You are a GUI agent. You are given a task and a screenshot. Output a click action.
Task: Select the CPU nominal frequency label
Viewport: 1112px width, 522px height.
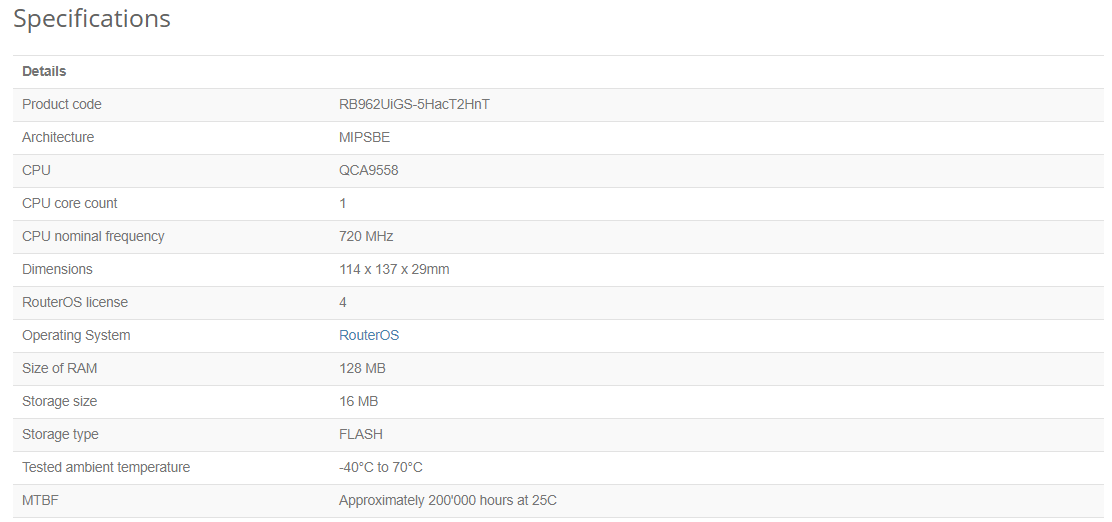tap(93, 236)
